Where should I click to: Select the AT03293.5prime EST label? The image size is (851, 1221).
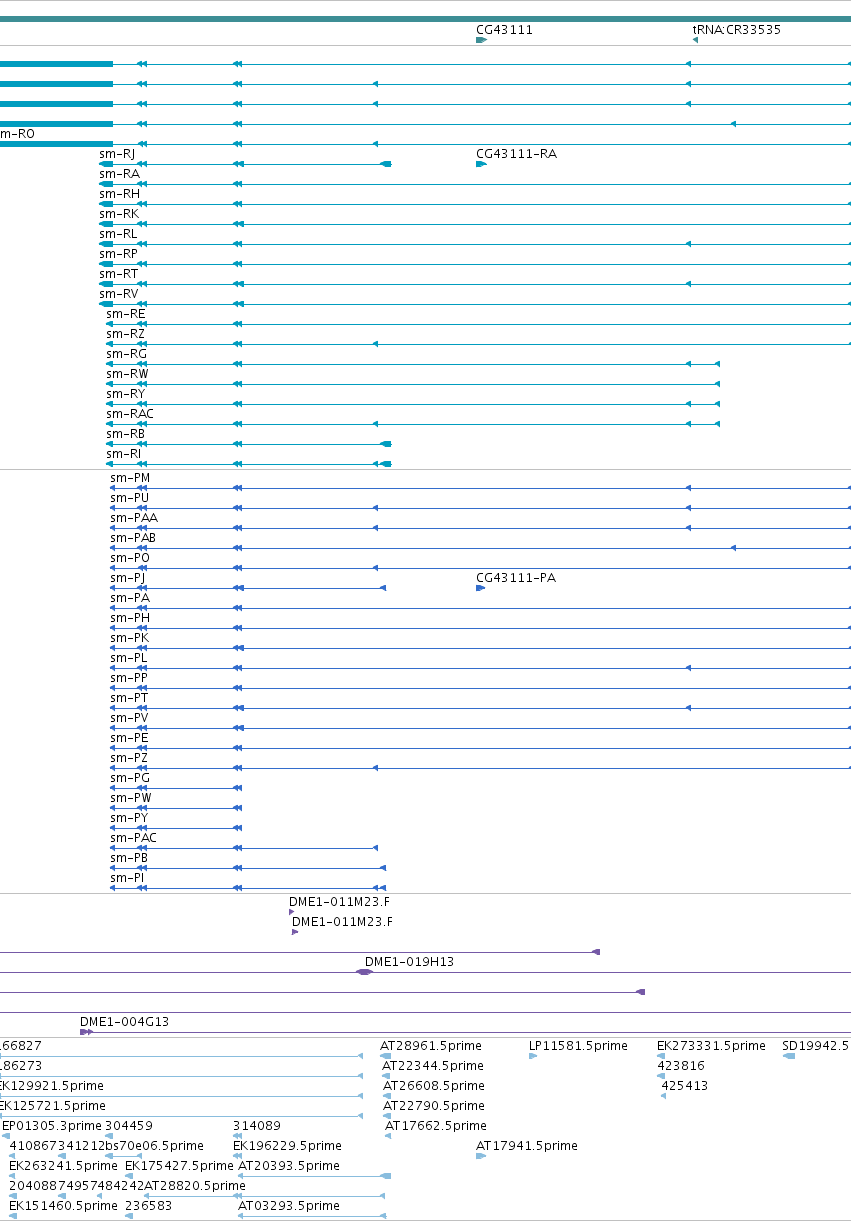(x=289, y=1206)
